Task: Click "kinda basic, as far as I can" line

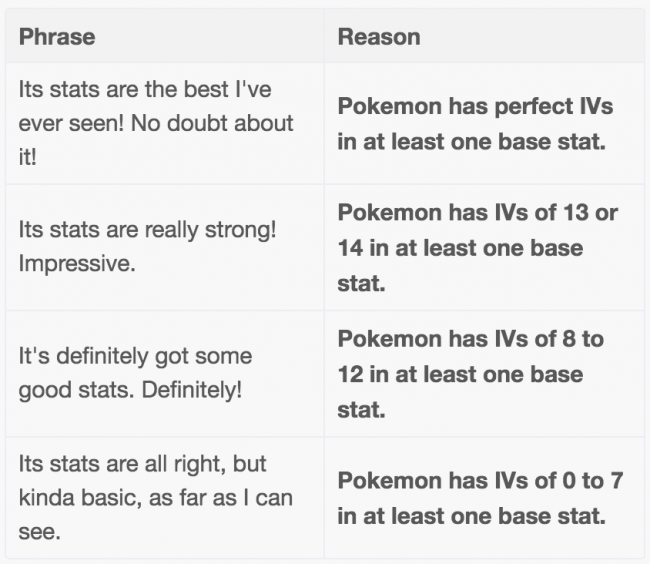Action: coord(155,498)
